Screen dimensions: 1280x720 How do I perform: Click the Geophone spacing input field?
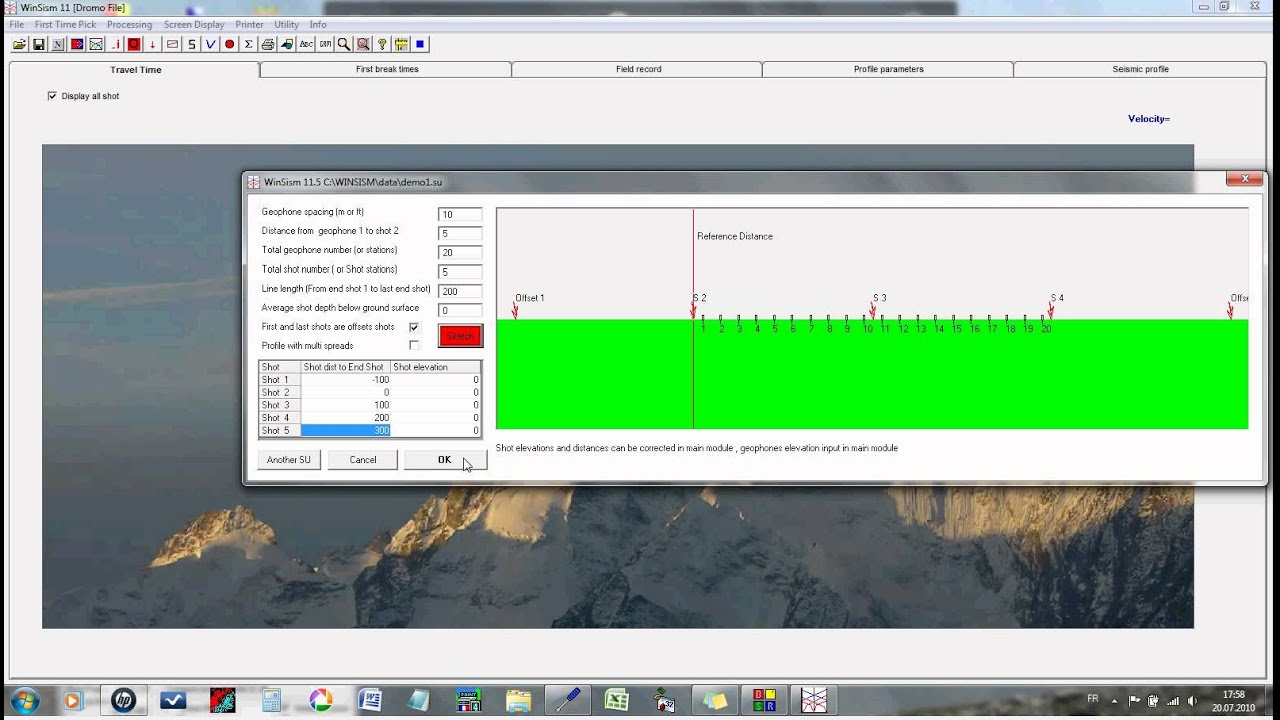(460, 214)
